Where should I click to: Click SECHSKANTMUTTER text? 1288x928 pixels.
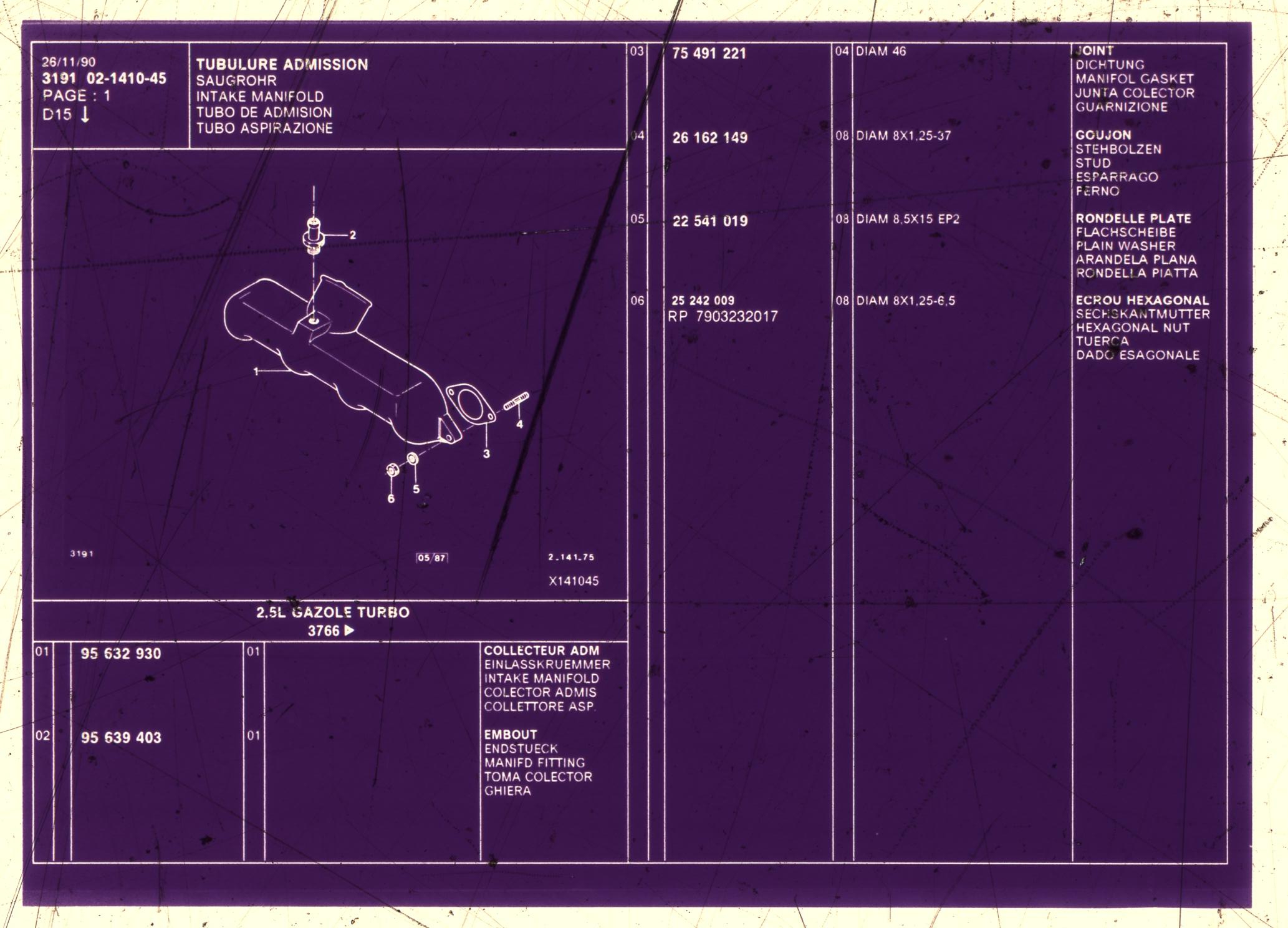tap(1143, 314)
